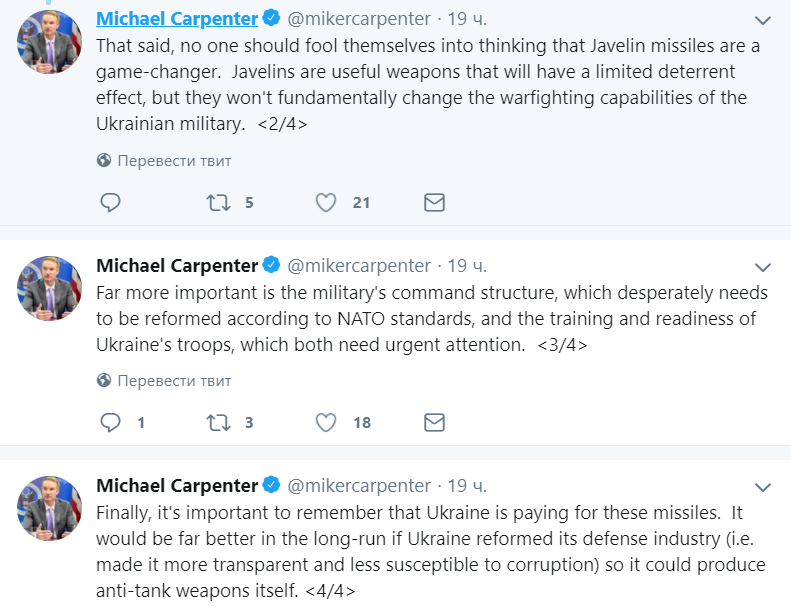Open the 2/4 tweet's '19 ч.' timestamp
Image resolution: width=791 pixels, height=609 pixels.
[466, 19]
